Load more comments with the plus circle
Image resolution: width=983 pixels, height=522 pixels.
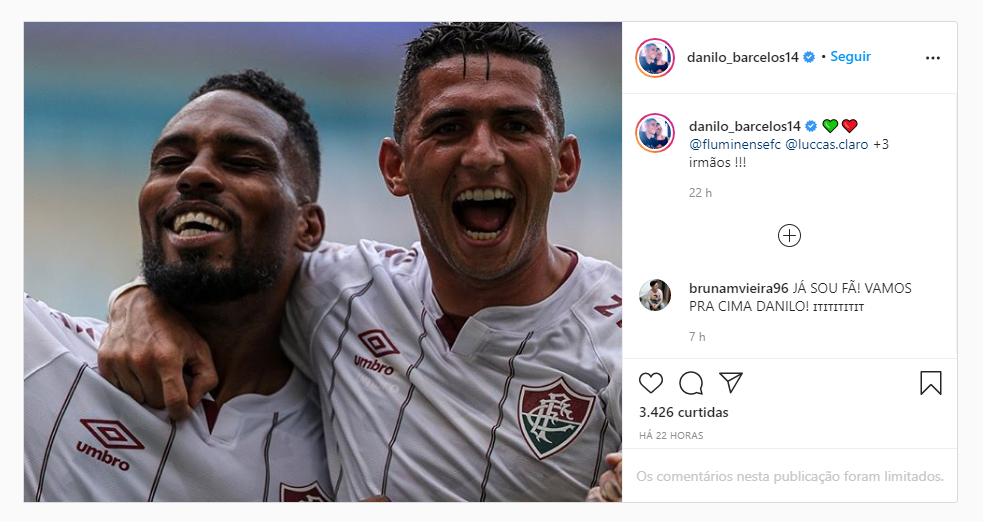point(789,236)
